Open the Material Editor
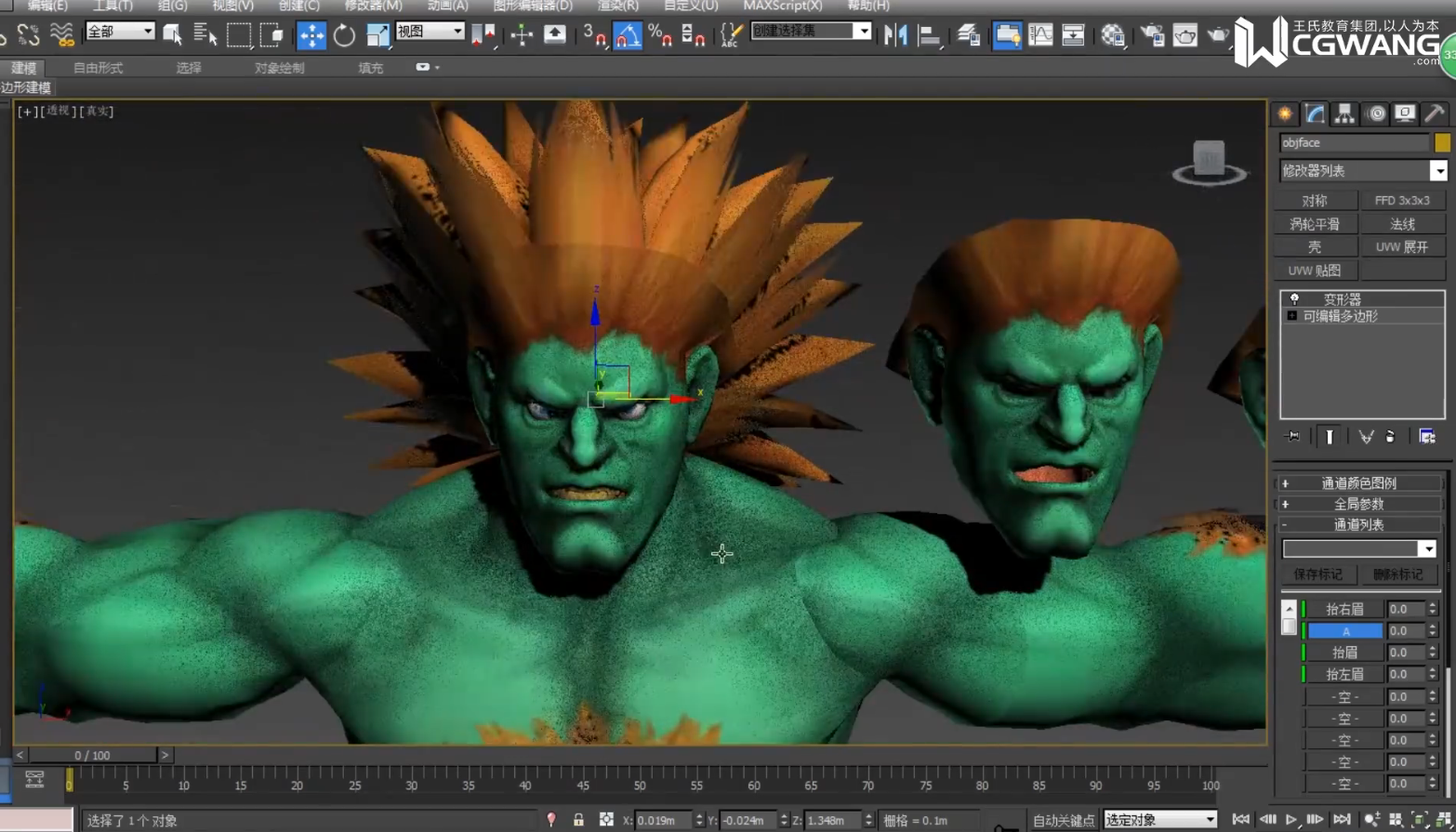Viewport: 1456px width, 832px height. coord(1112,35)
